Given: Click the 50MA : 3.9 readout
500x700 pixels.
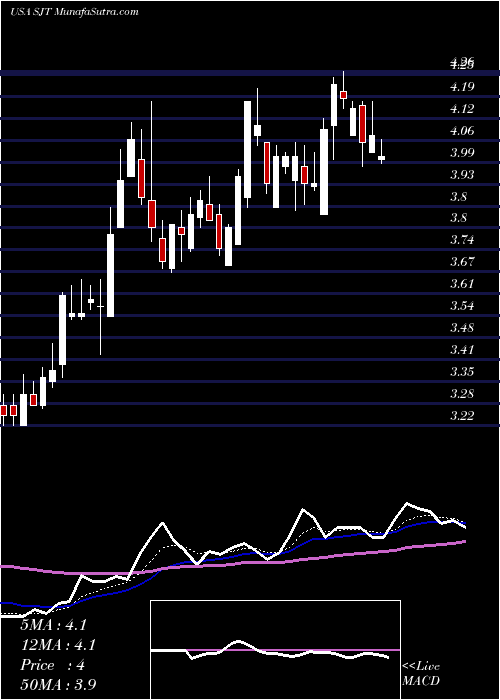Looking at the screenshot, I should click(58, 685).
